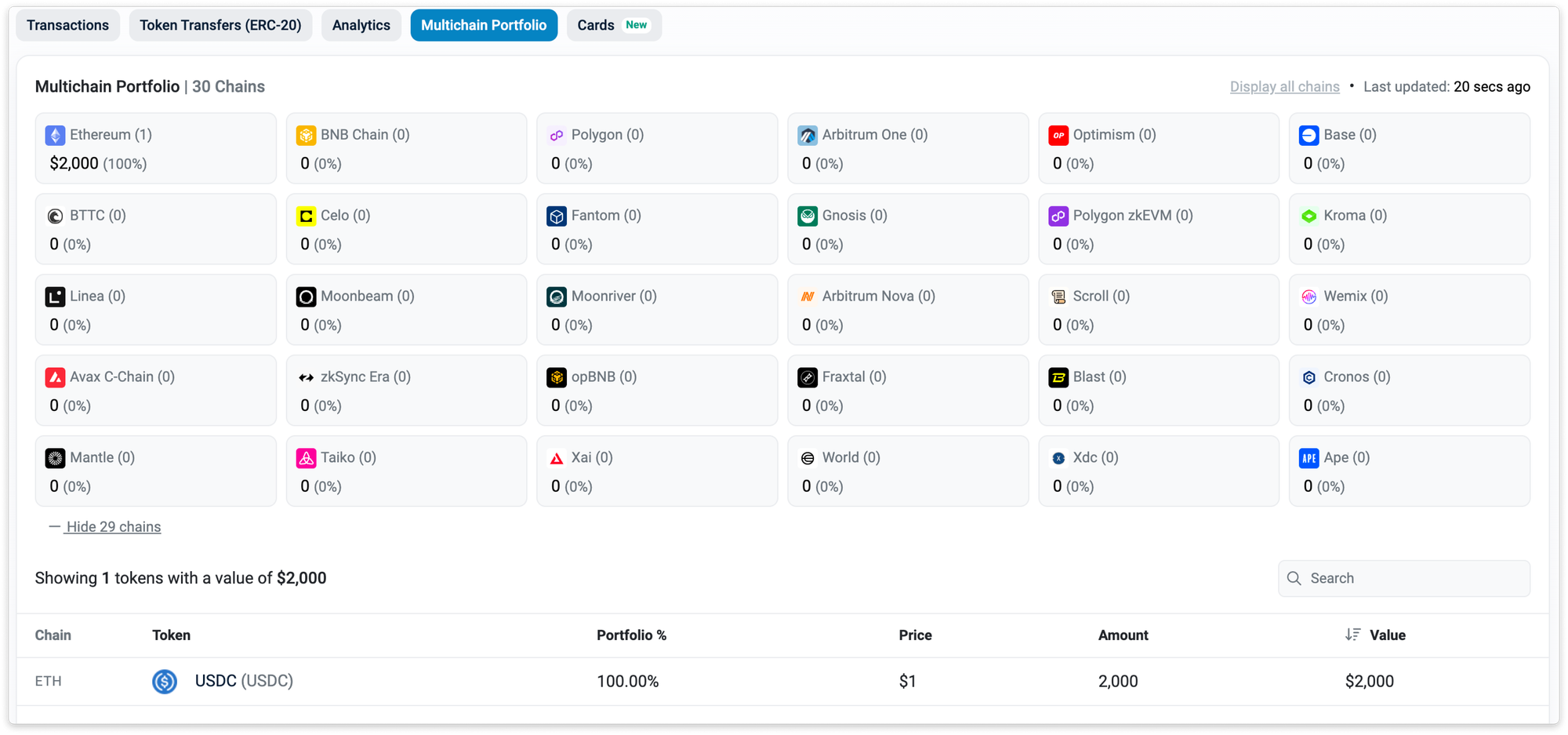Click the Ape chain logo icon
1568x735 pixels.
1309,458
